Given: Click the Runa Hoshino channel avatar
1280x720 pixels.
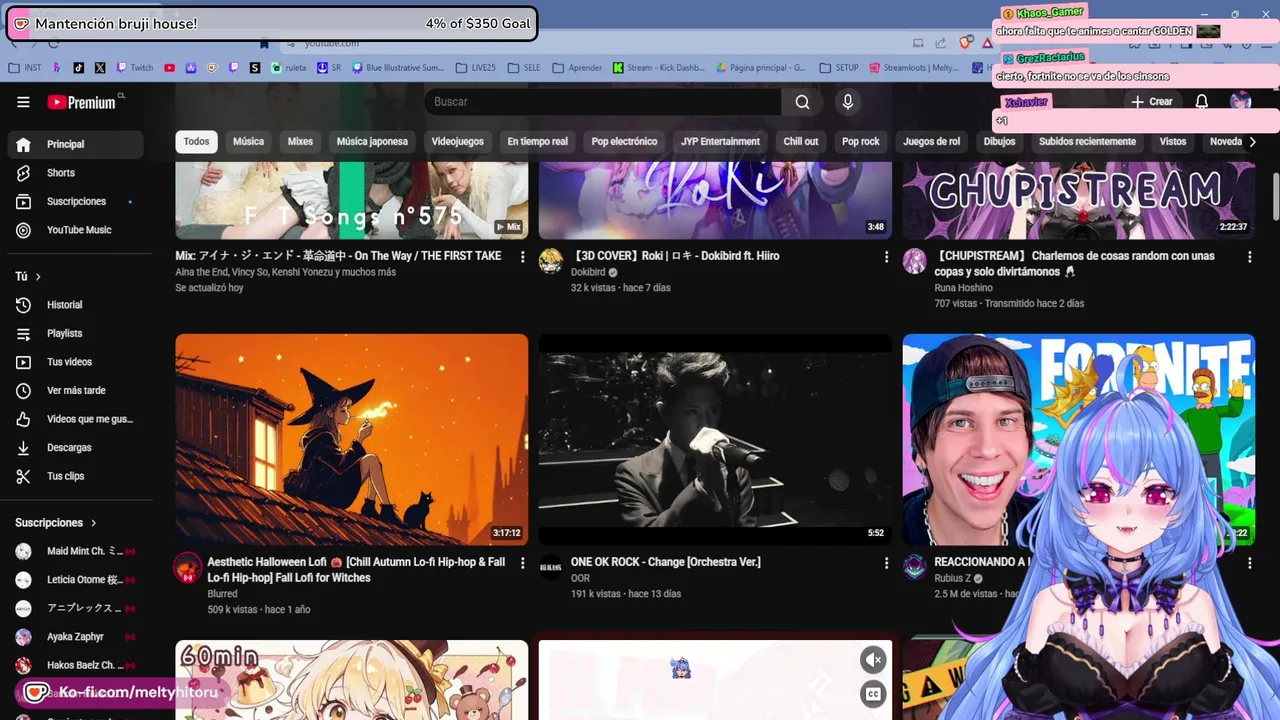Looking at the screenshot, I should 915,262.
